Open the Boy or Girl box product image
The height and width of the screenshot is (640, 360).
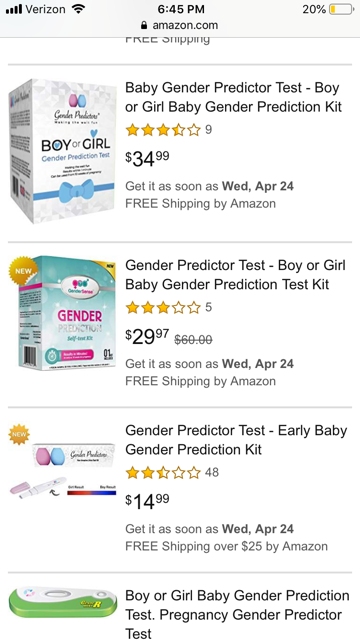coord(62,151)
